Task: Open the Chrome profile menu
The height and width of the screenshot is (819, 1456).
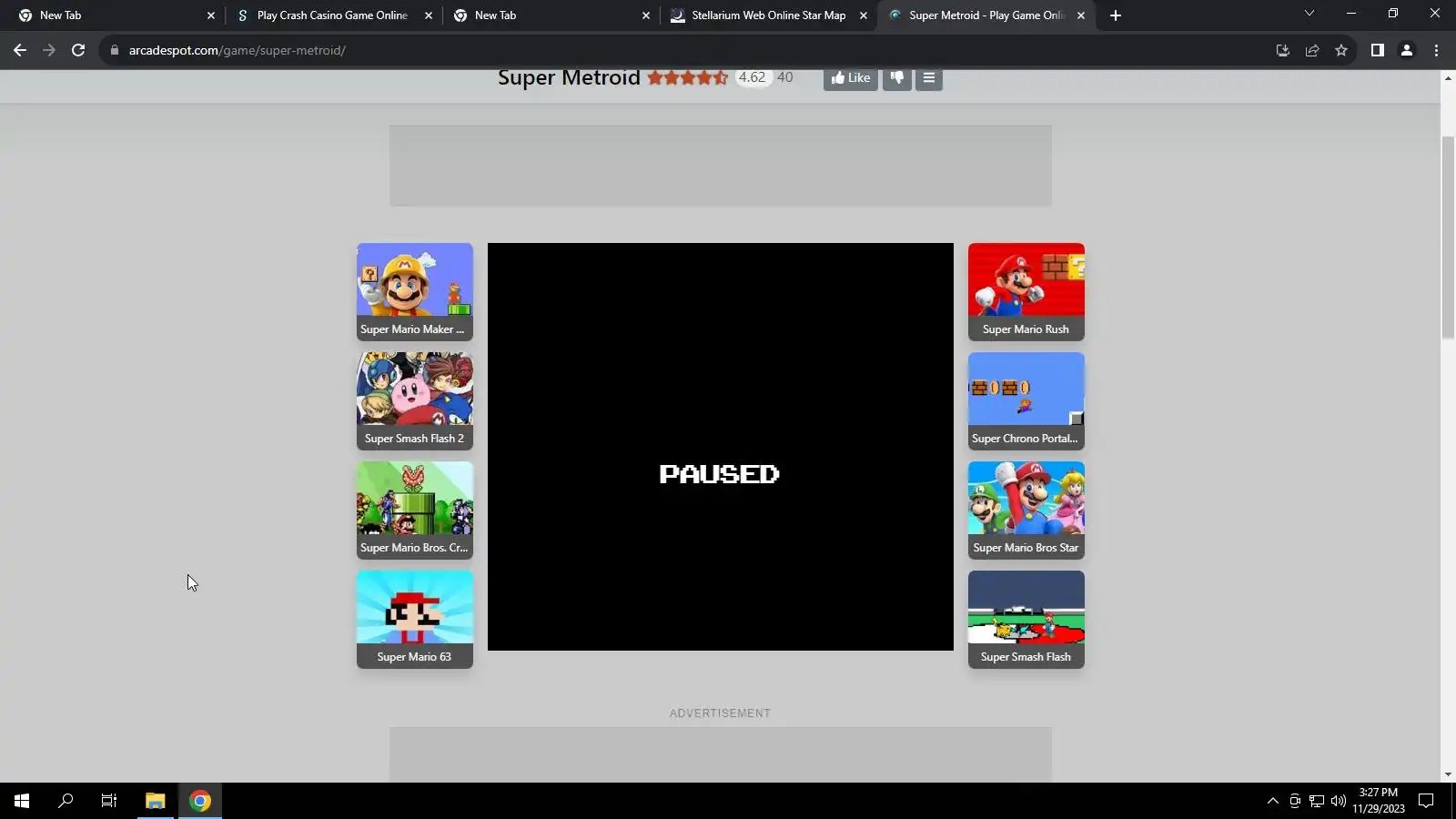Action: tap(1407, 50)
